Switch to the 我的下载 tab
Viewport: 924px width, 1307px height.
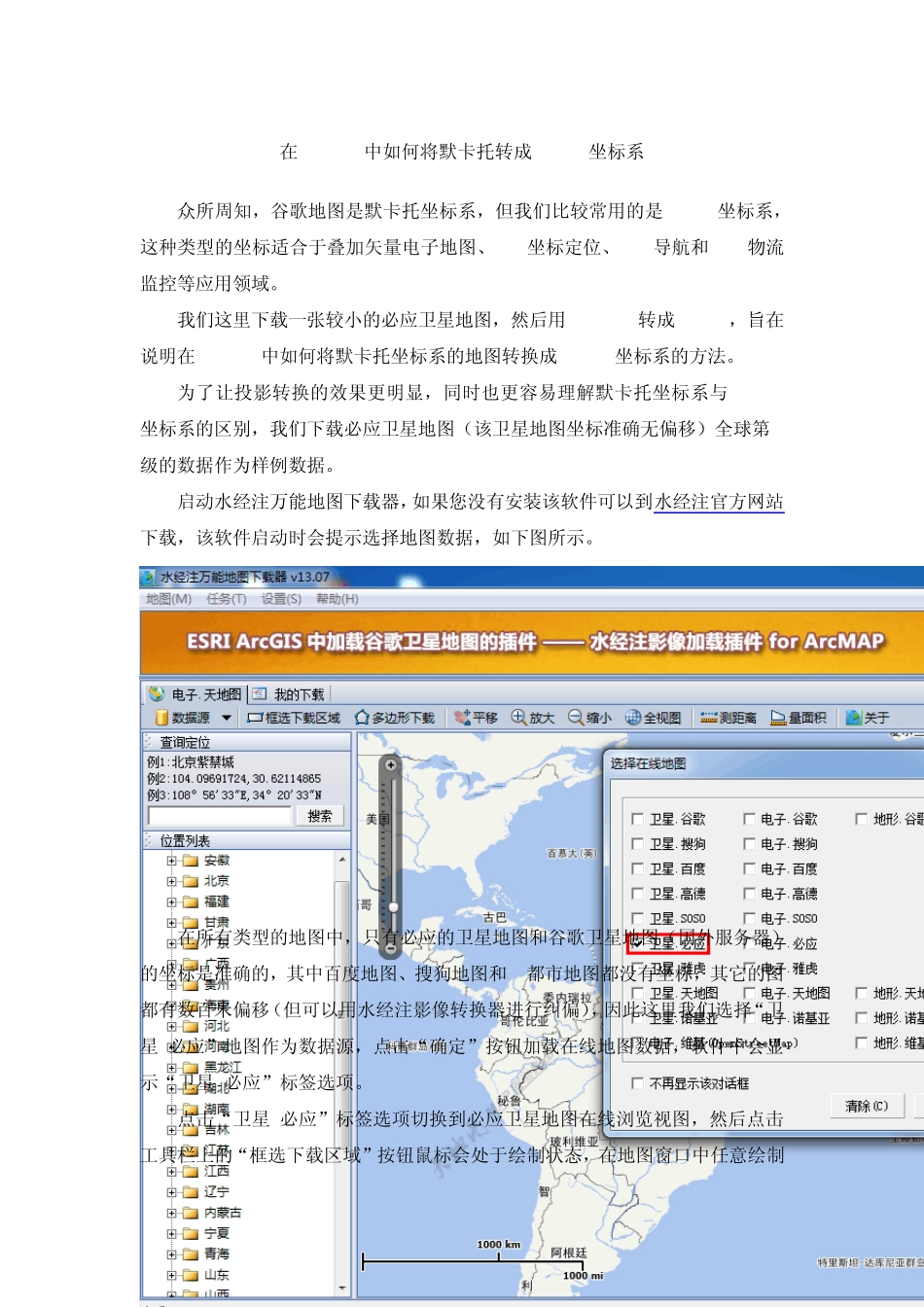pyautogui.click(x=289, y=693)
